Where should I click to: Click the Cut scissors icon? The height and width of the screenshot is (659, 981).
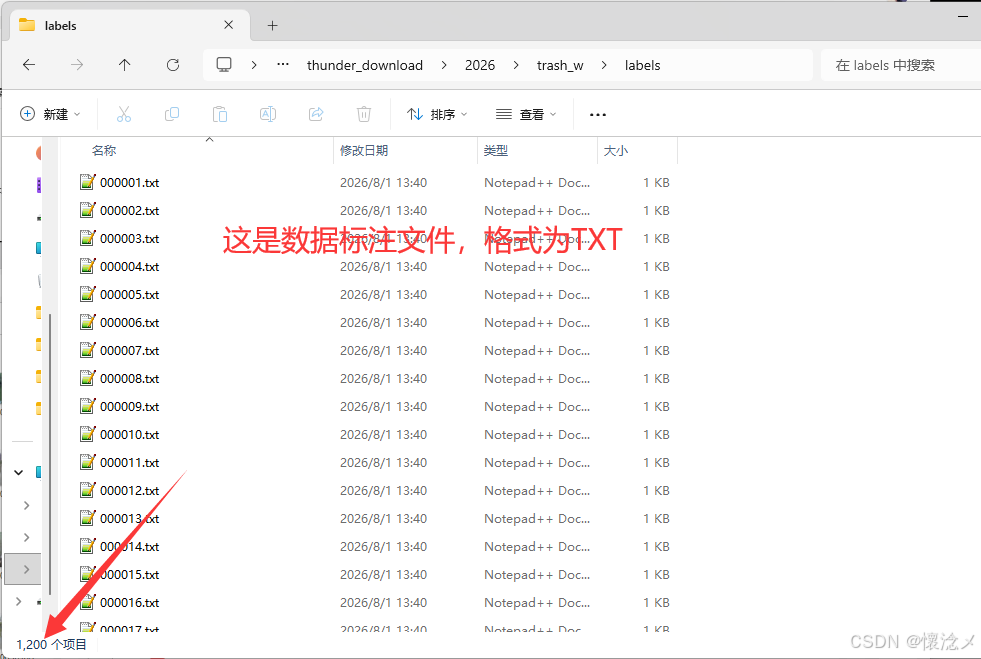124,114
